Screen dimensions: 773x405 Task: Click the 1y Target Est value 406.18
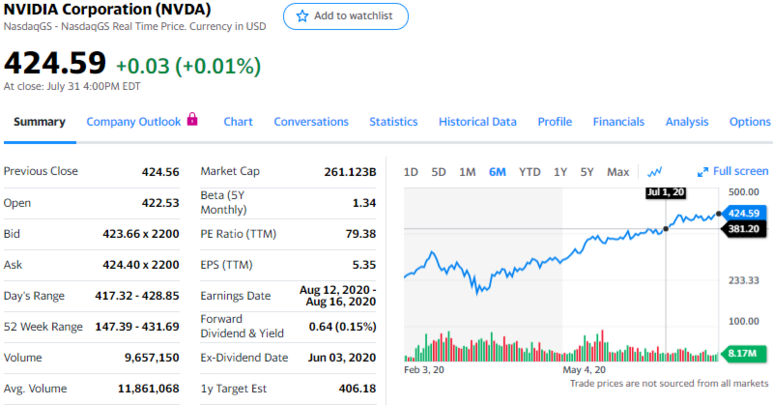pyautogui.click(x=357, y=389)
